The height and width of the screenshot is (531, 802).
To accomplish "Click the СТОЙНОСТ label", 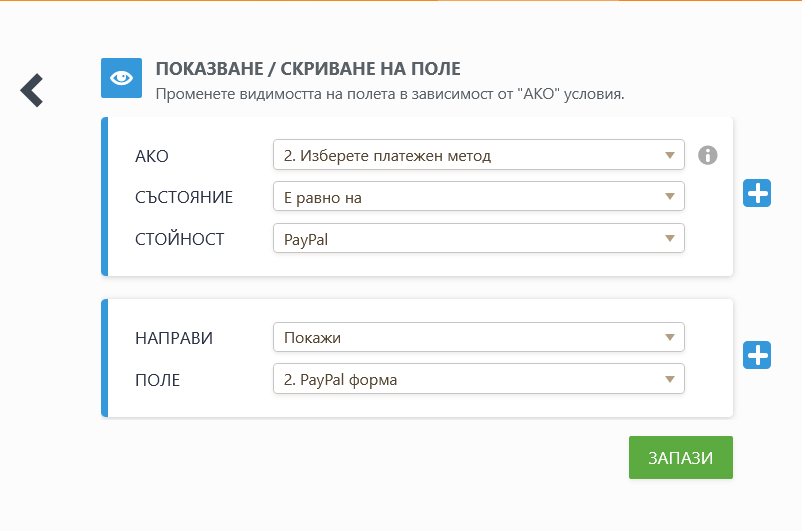I will click(180, 240).
